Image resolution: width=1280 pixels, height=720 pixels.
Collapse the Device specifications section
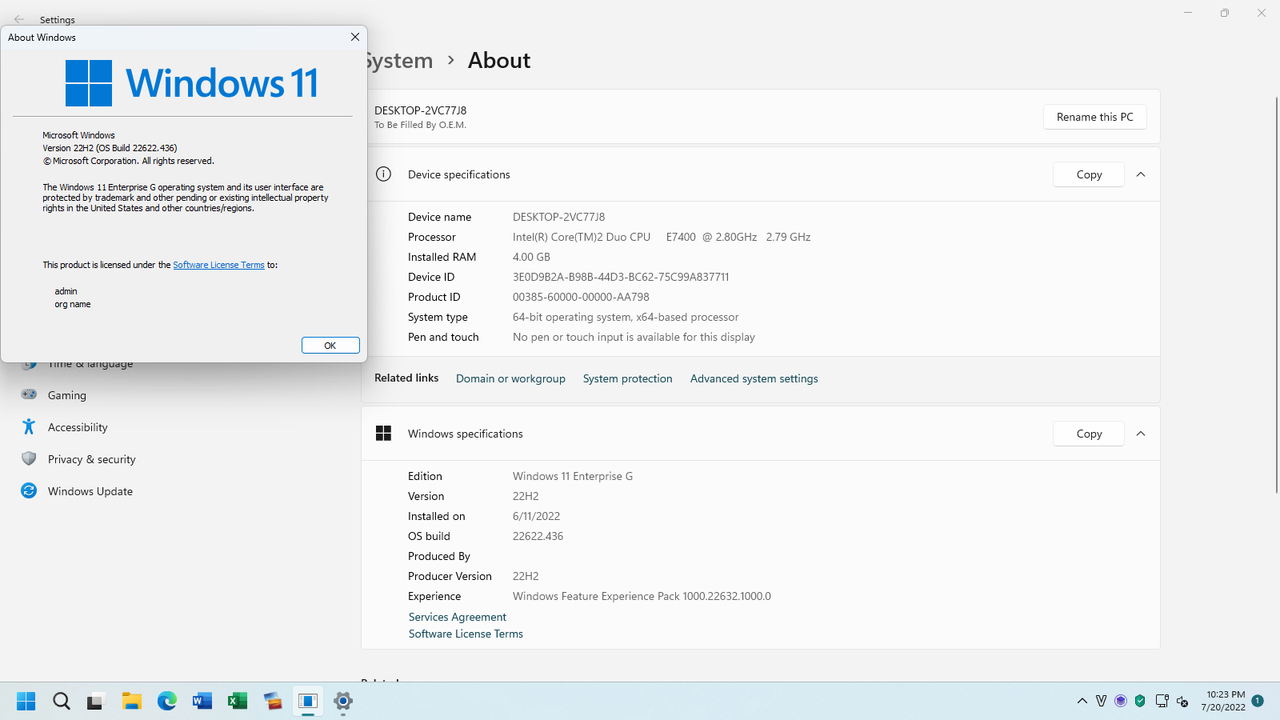tap(1140, 174)
